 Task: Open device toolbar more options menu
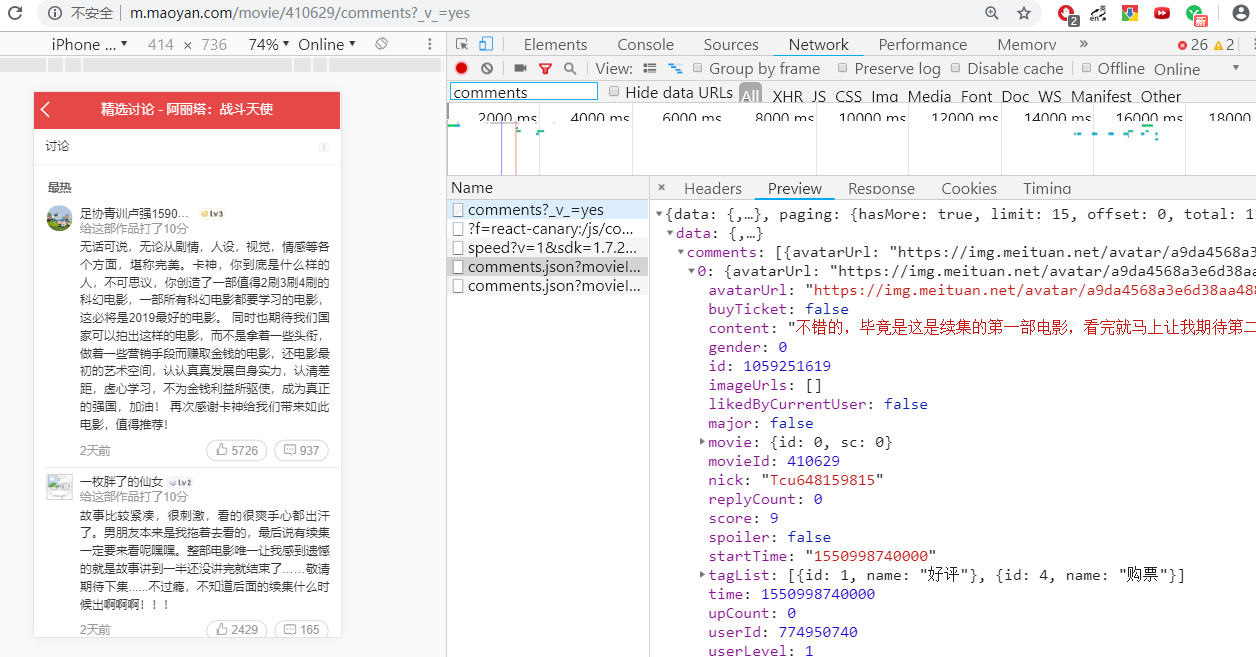tap(430, 44)
